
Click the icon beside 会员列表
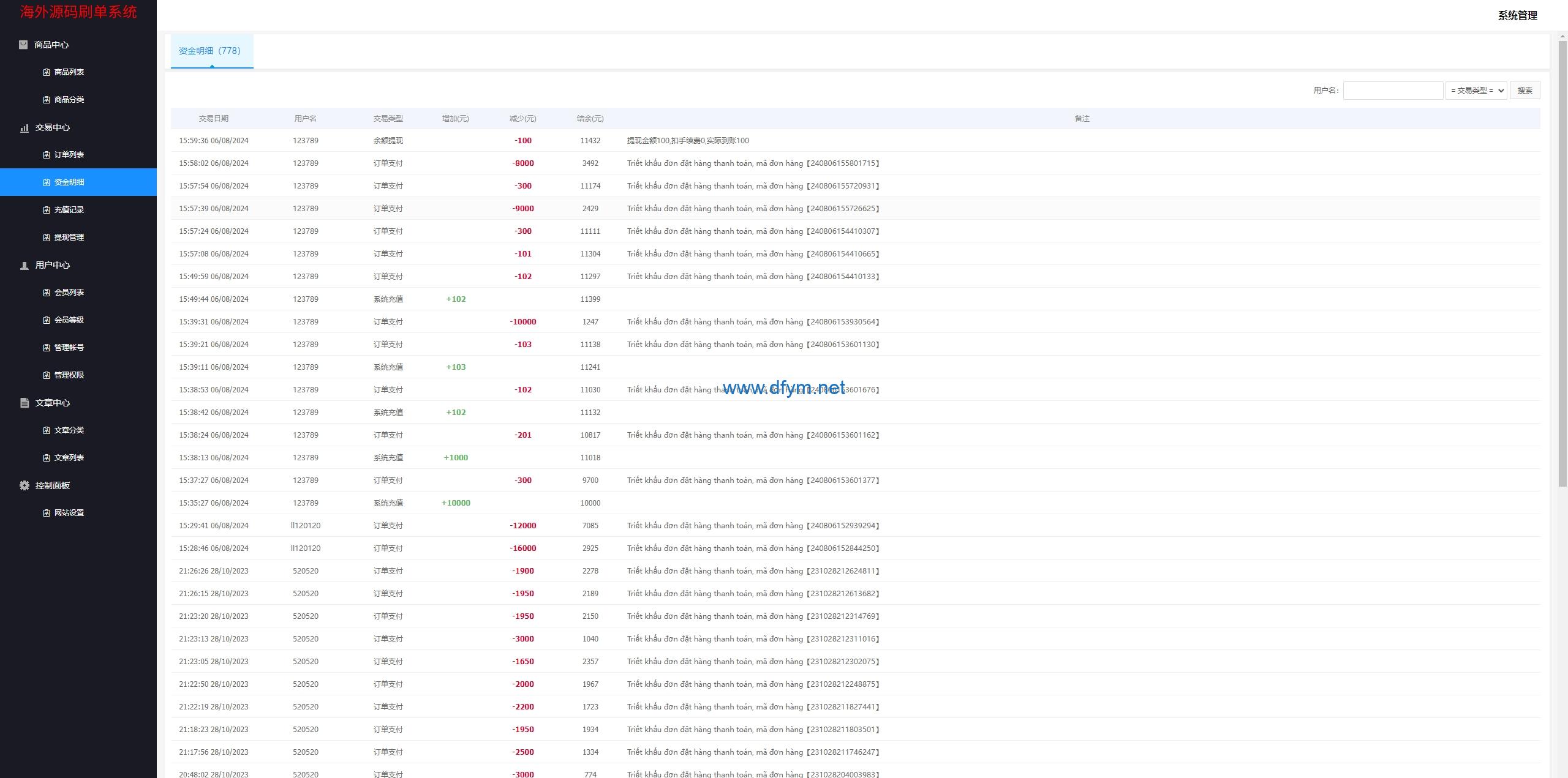click(47, 293)
